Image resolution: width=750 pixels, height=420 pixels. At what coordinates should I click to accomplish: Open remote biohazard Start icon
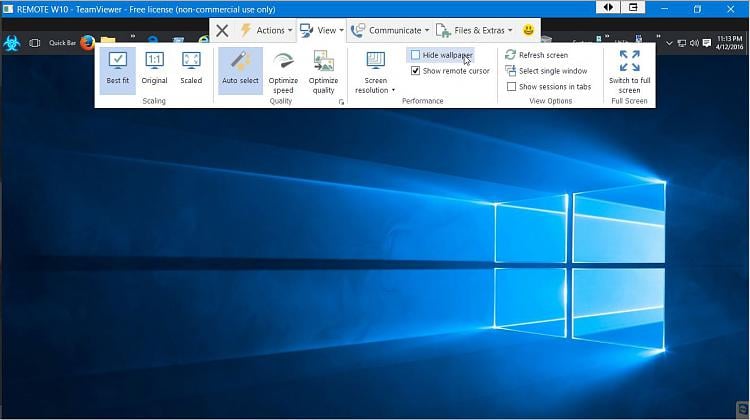point(12,44)
